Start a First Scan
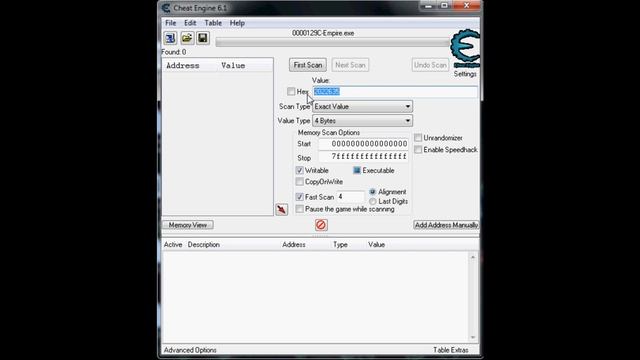Screen dimensions: 640x360 (x=308, y=65)
